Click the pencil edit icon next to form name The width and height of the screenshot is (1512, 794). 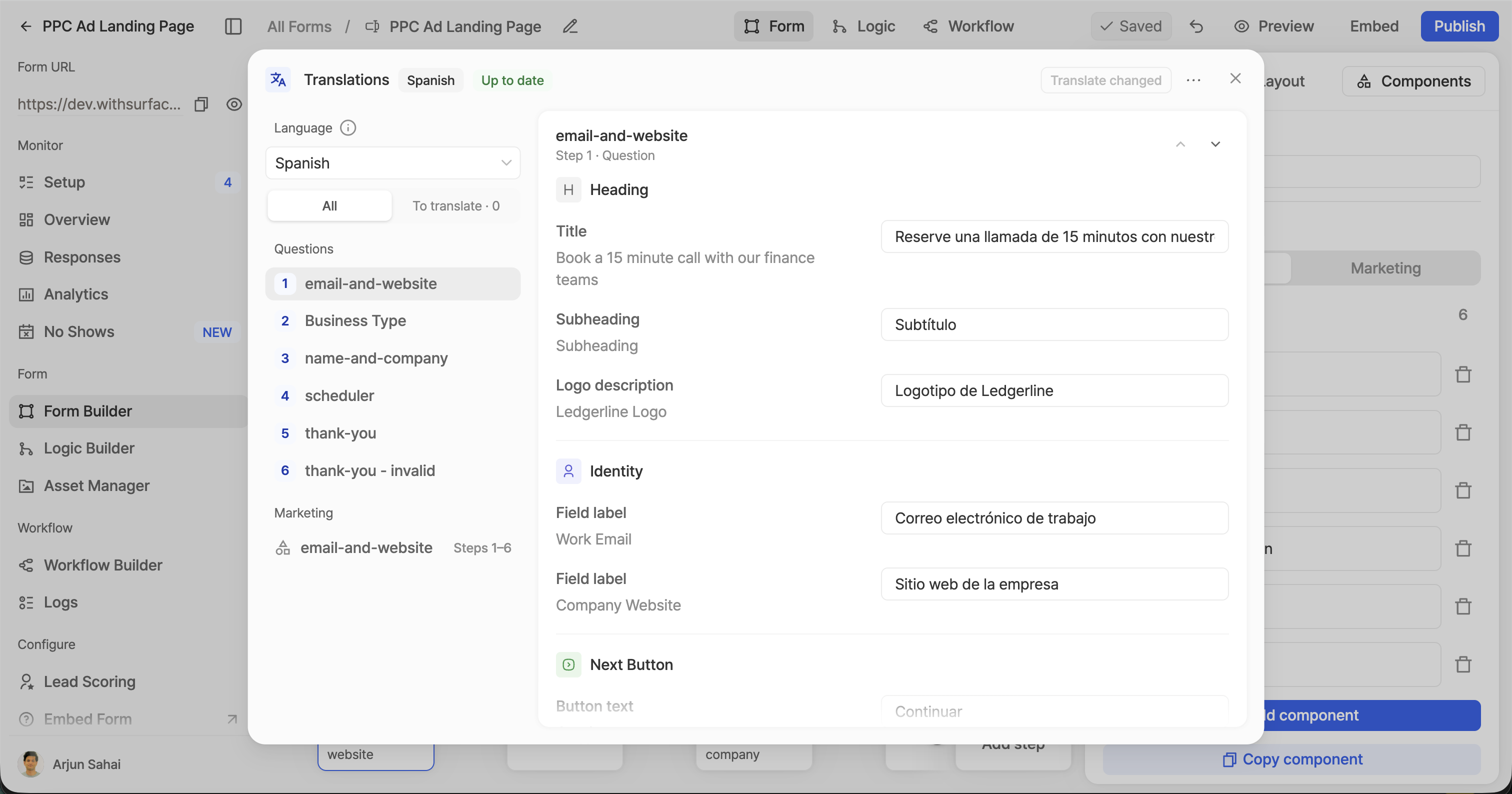tap(570, 26)
